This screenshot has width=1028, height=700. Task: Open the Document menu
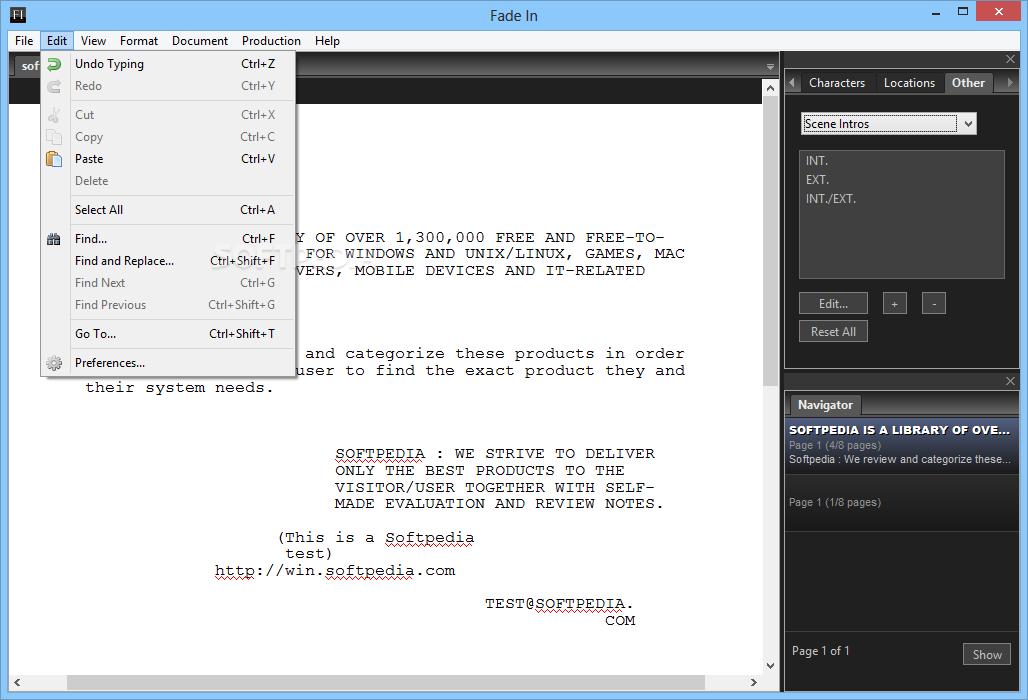200,41
